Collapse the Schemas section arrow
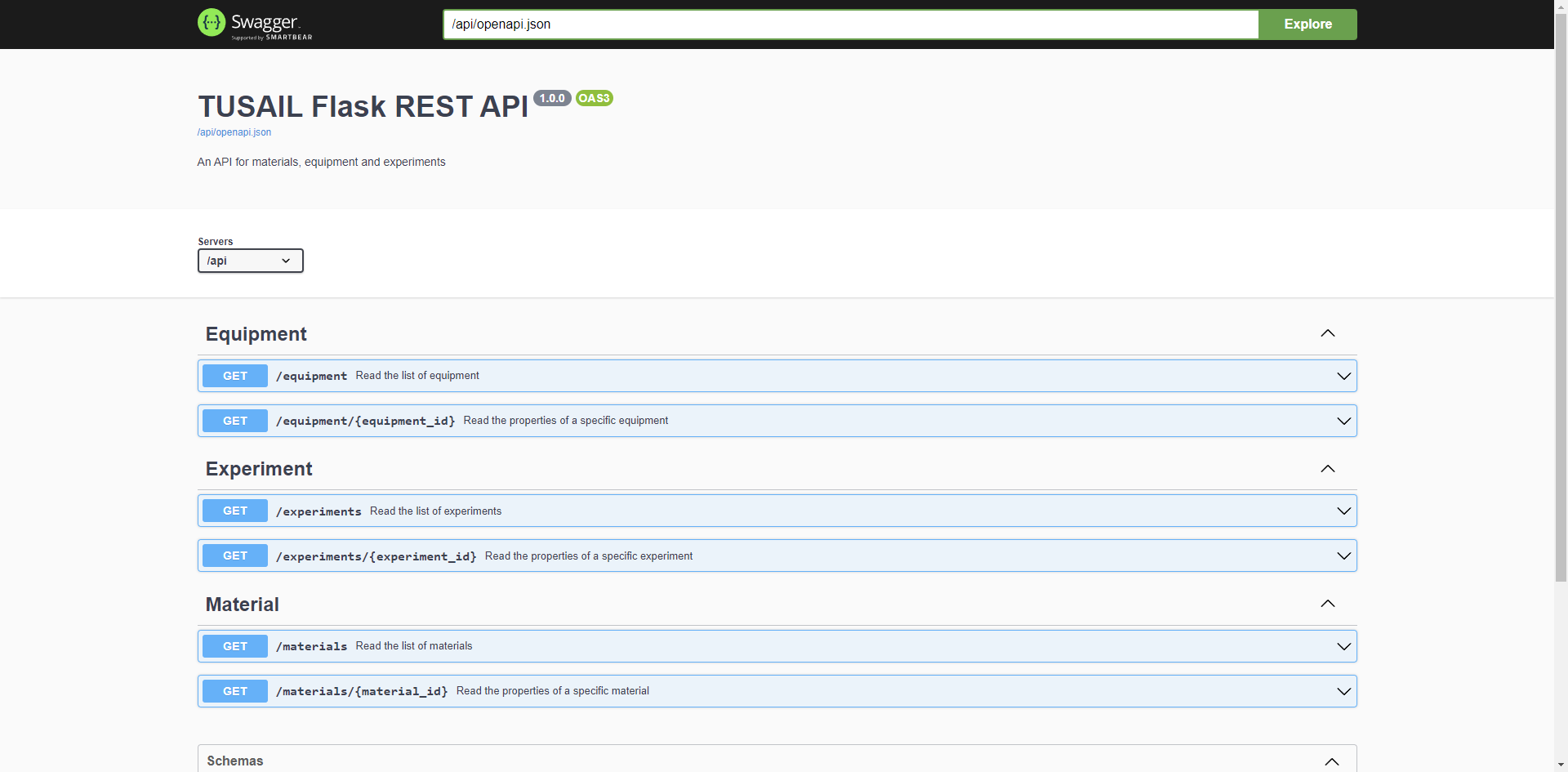The width and height of the screenshot is (1568, 772). pyautogui.click(x=1332, y=761)
